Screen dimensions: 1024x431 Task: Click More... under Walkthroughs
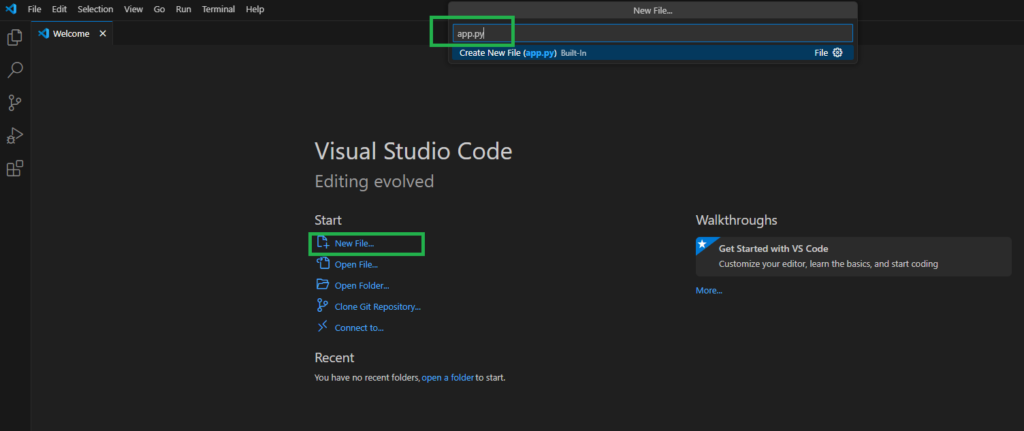(x=709, y=291)
